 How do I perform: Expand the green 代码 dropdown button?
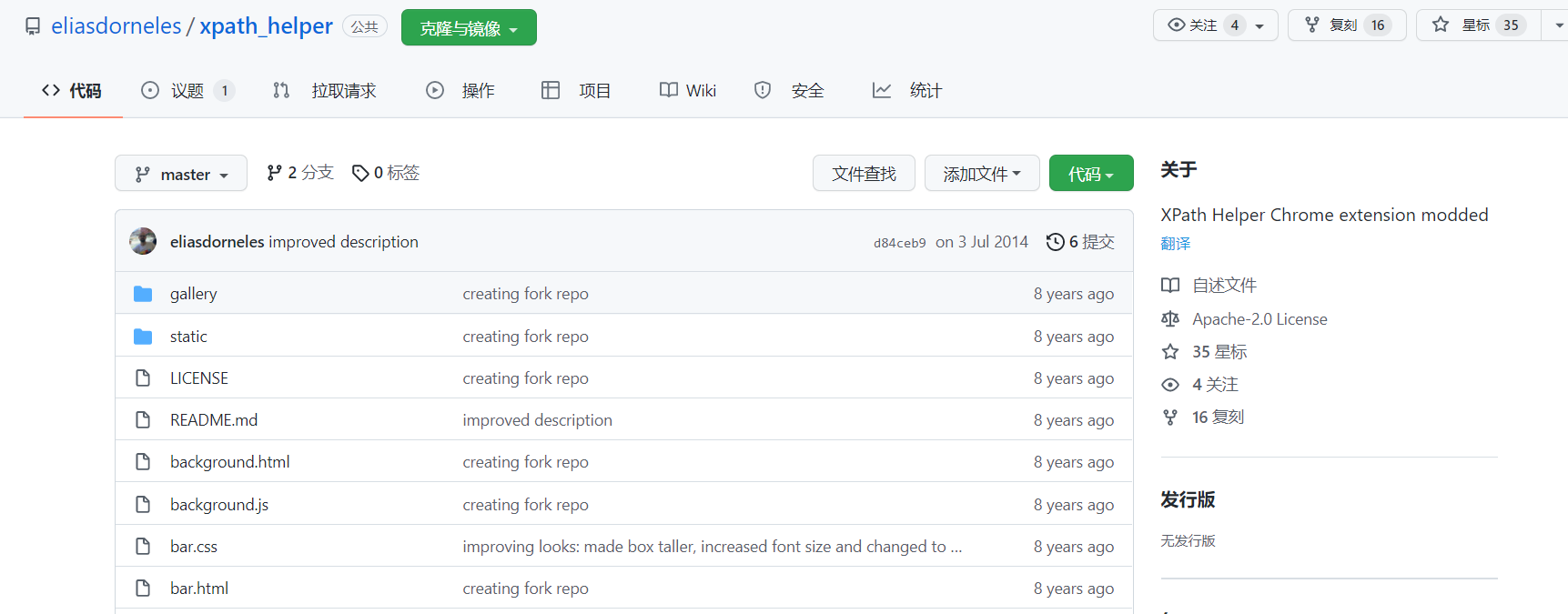[x=1090, y=174]
